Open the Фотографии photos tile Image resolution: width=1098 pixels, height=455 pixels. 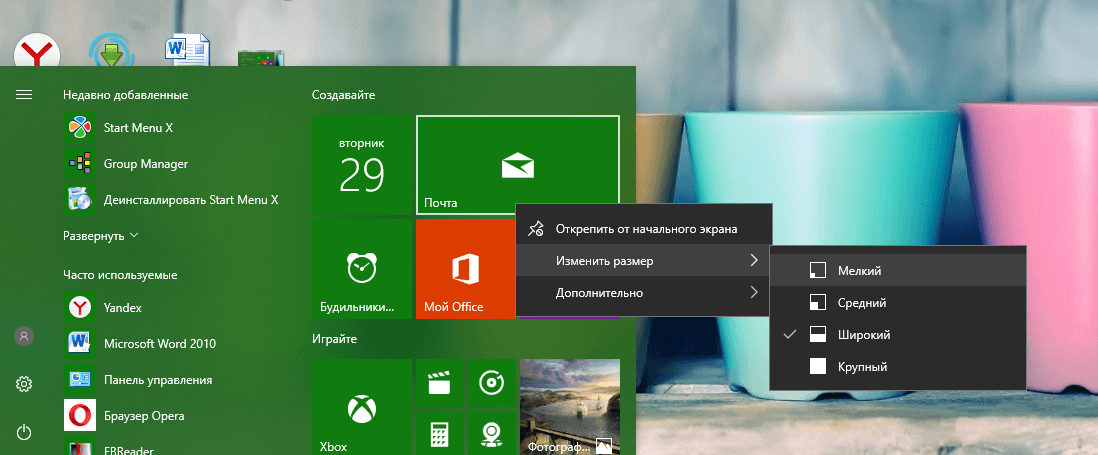pos(569,407)
